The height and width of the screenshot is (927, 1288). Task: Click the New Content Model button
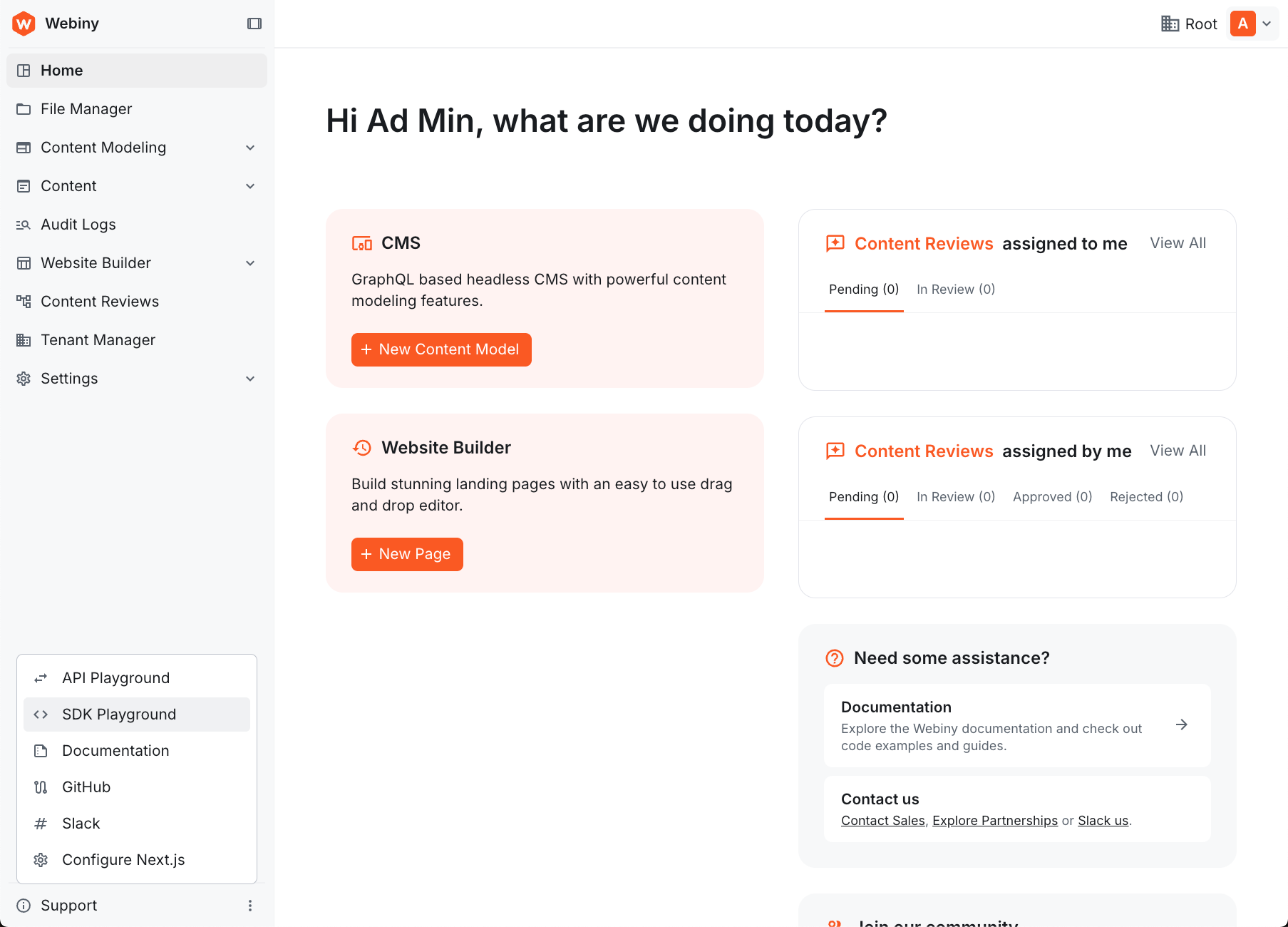click(x=441, y=349)
